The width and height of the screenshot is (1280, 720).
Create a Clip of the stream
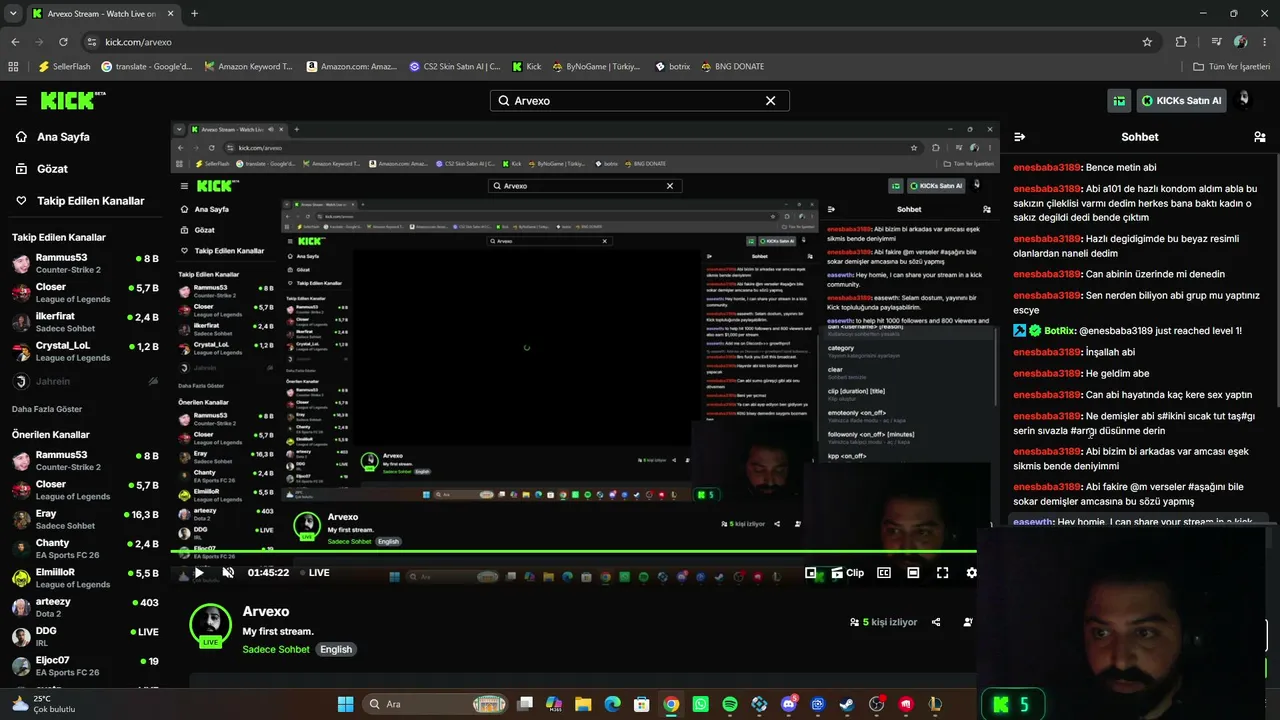pyautogui.click(x=848, y=573)
